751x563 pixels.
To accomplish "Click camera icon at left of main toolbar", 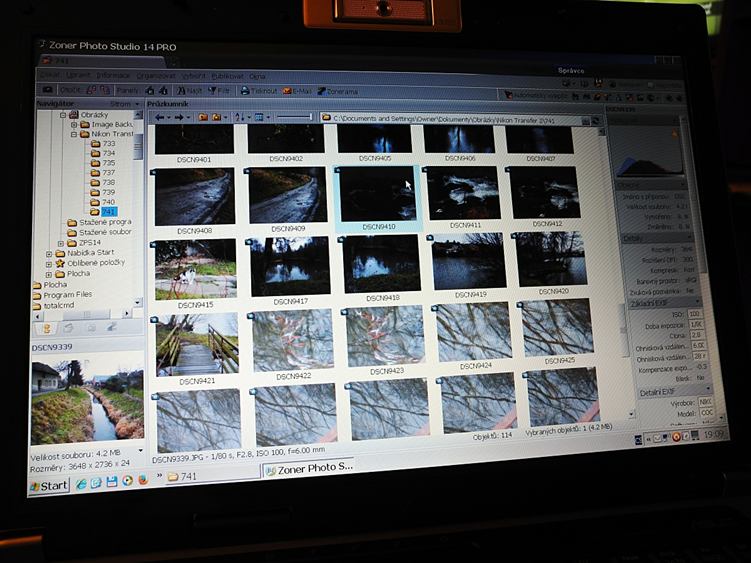I will 47,90.
